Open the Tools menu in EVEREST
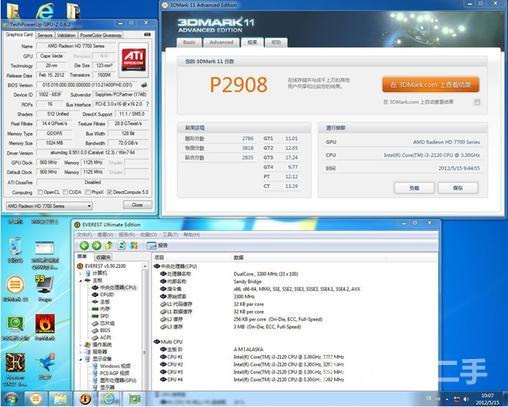The height and width of the screenshot is (407, 508). [170, 235]
